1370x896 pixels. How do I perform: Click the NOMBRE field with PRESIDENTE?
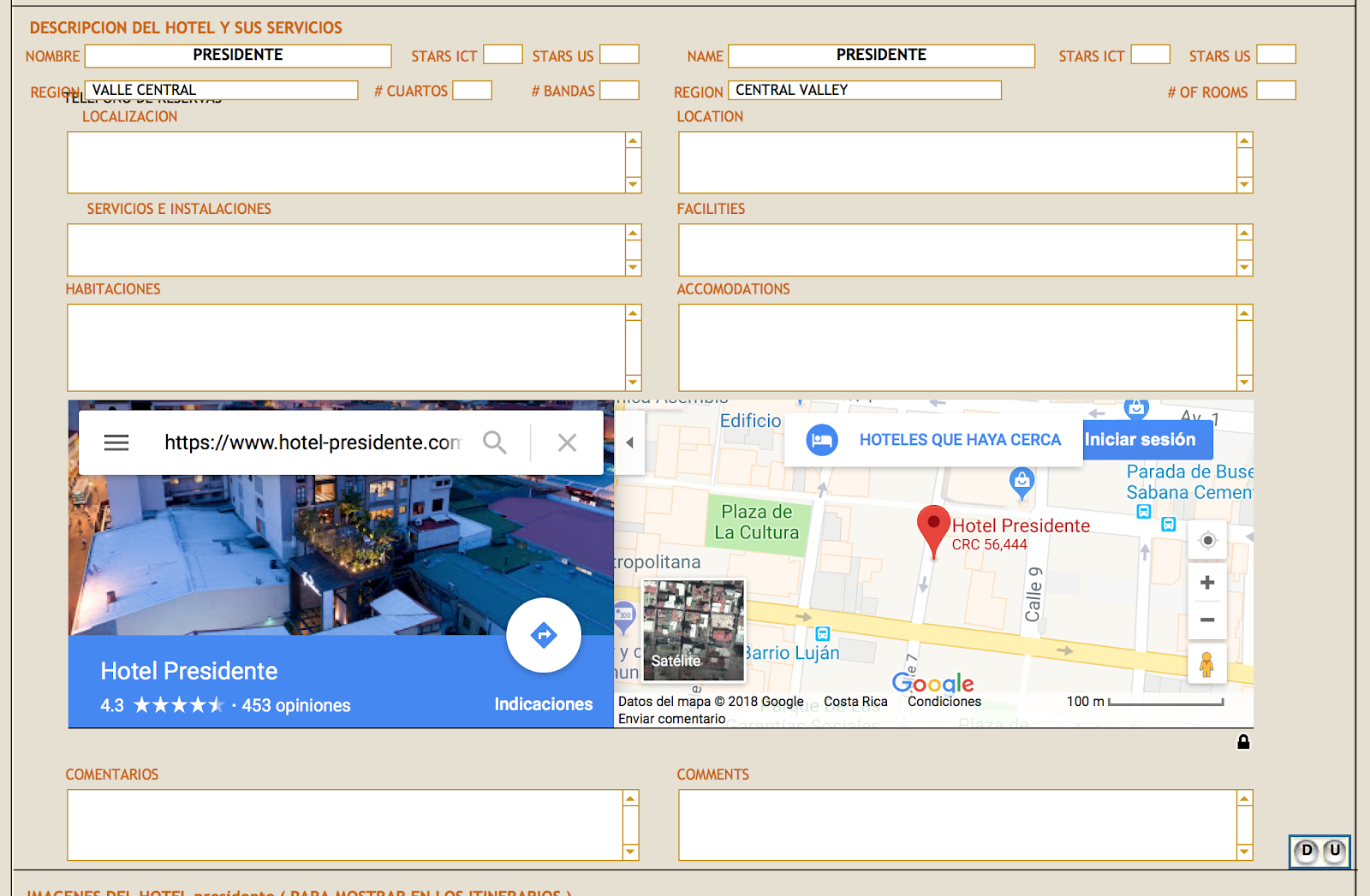pos(238,56)
